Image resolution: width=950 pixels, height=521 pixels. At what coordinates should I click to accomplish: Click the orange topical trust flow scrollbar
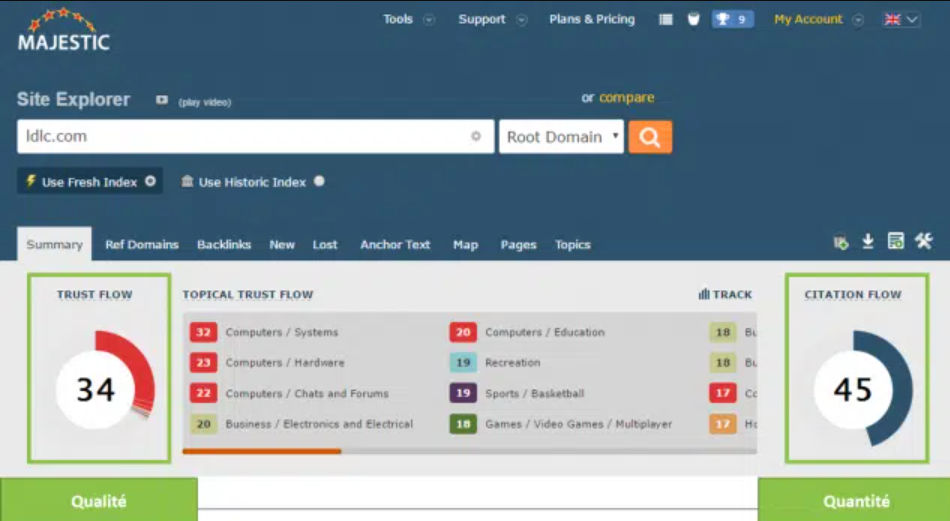tap(262, 451)
